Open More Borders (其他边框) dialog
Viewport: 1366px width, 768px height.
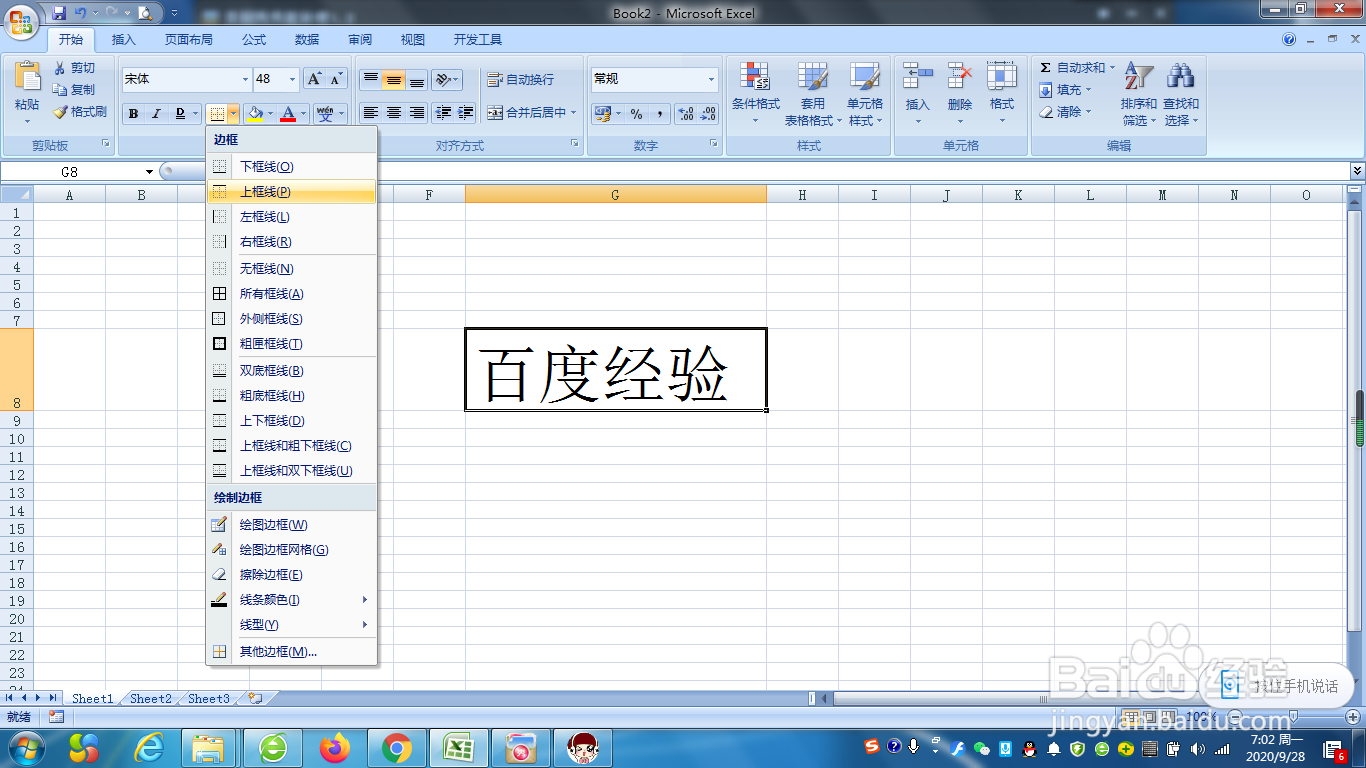(x=291, y=652)
